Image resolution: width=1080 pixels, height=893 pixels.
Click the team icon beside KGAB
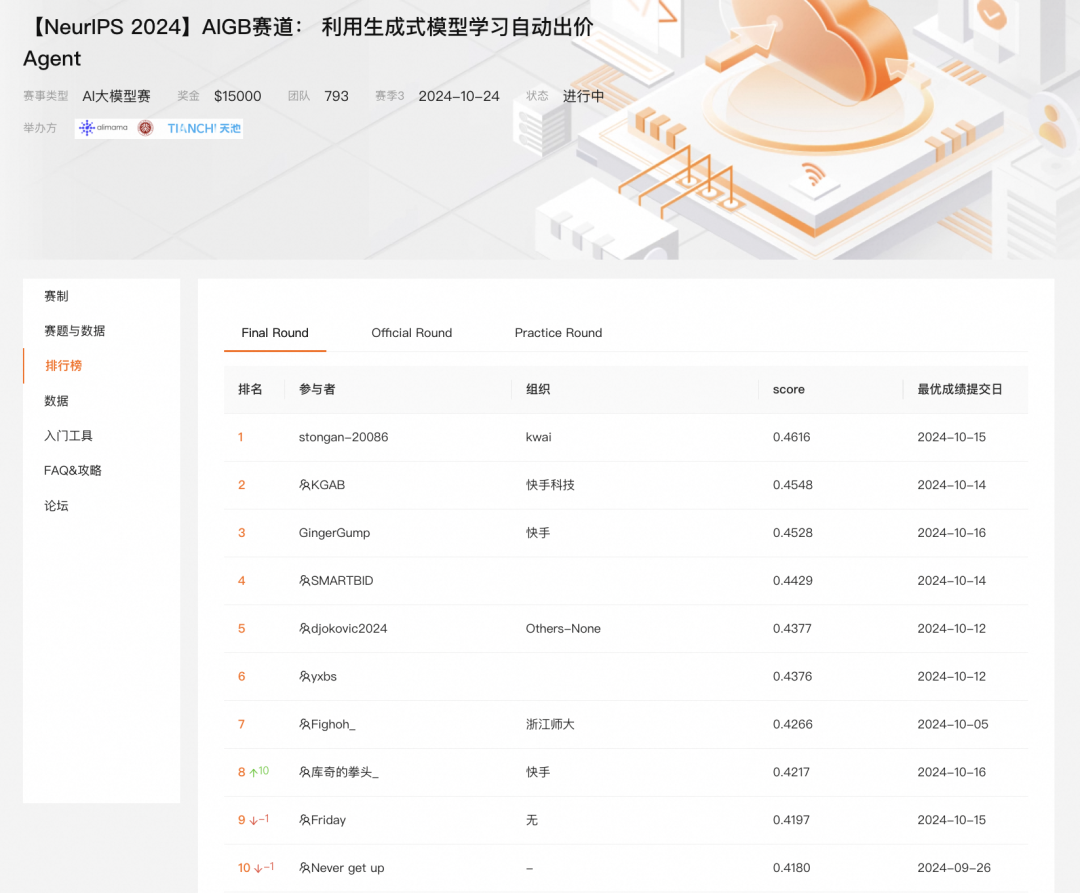click(x=305, y=485)
